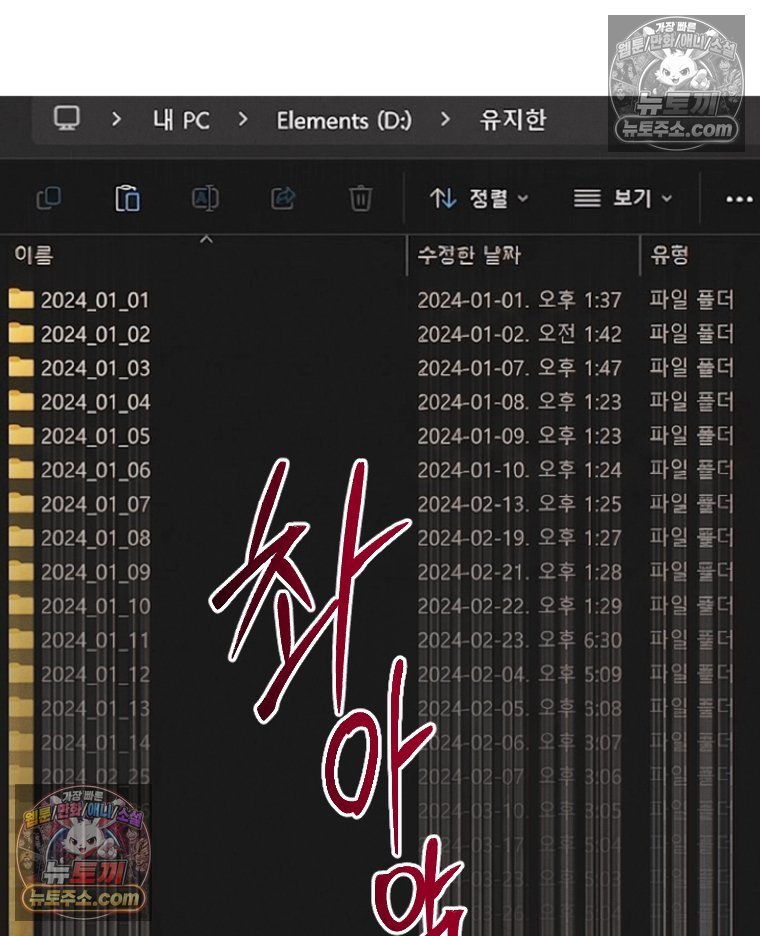Open the 정렬 sort dropdown
This screenshot has width=760, height=936.
479,198
